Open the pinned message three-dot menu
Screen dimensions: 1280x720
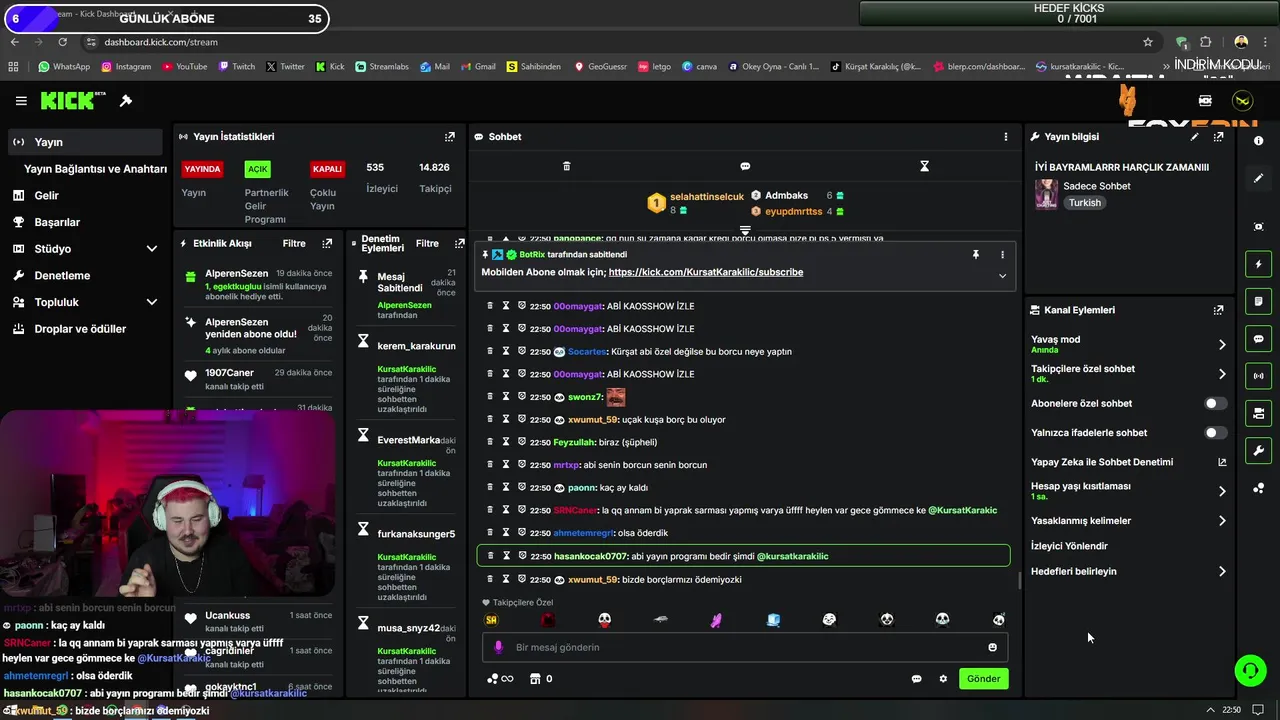(x=1002, y=255)
